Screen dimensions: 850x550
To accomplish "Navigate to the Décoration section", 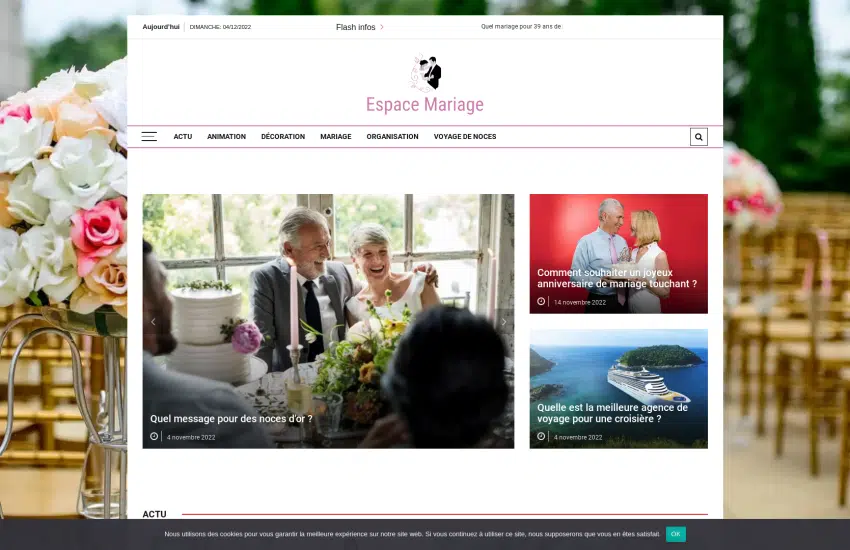I will (283, 137).
